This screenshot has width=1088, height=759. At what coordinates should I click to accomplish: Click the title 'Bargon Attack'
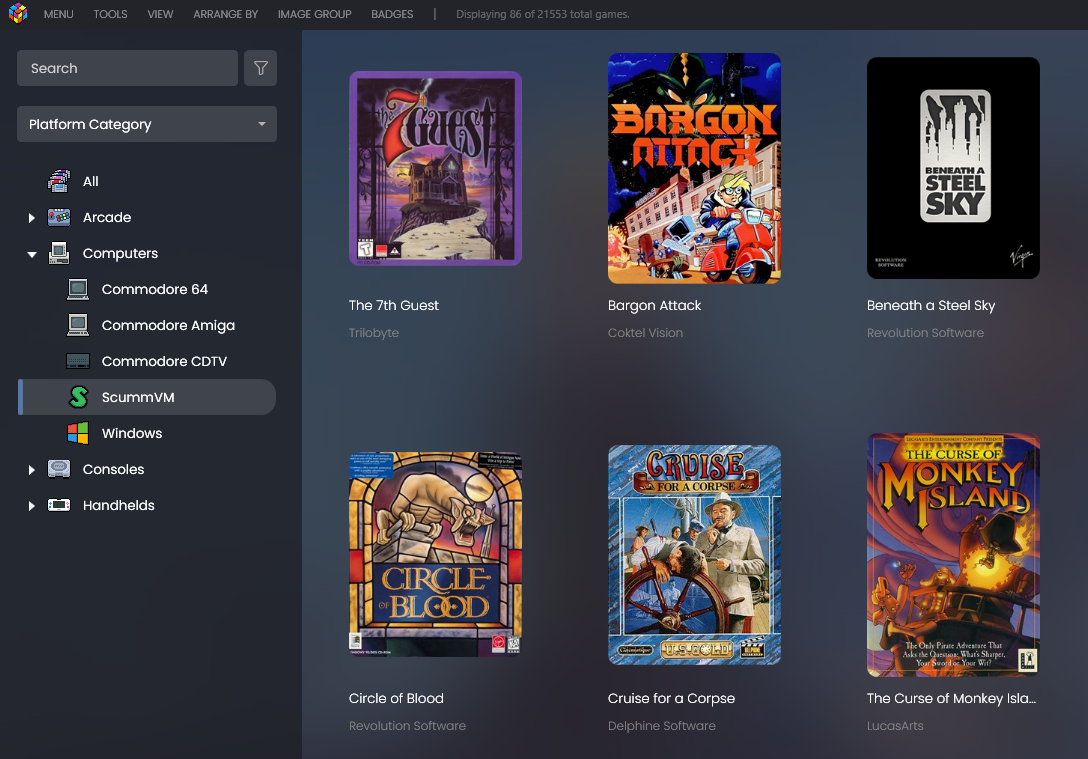[x=654, y=305]
